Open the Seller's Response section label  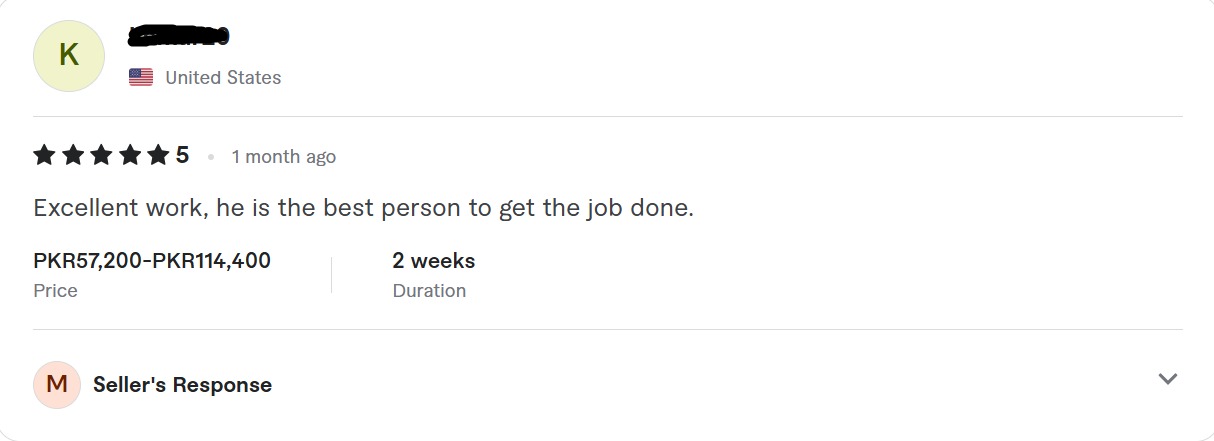click(182, 385)
